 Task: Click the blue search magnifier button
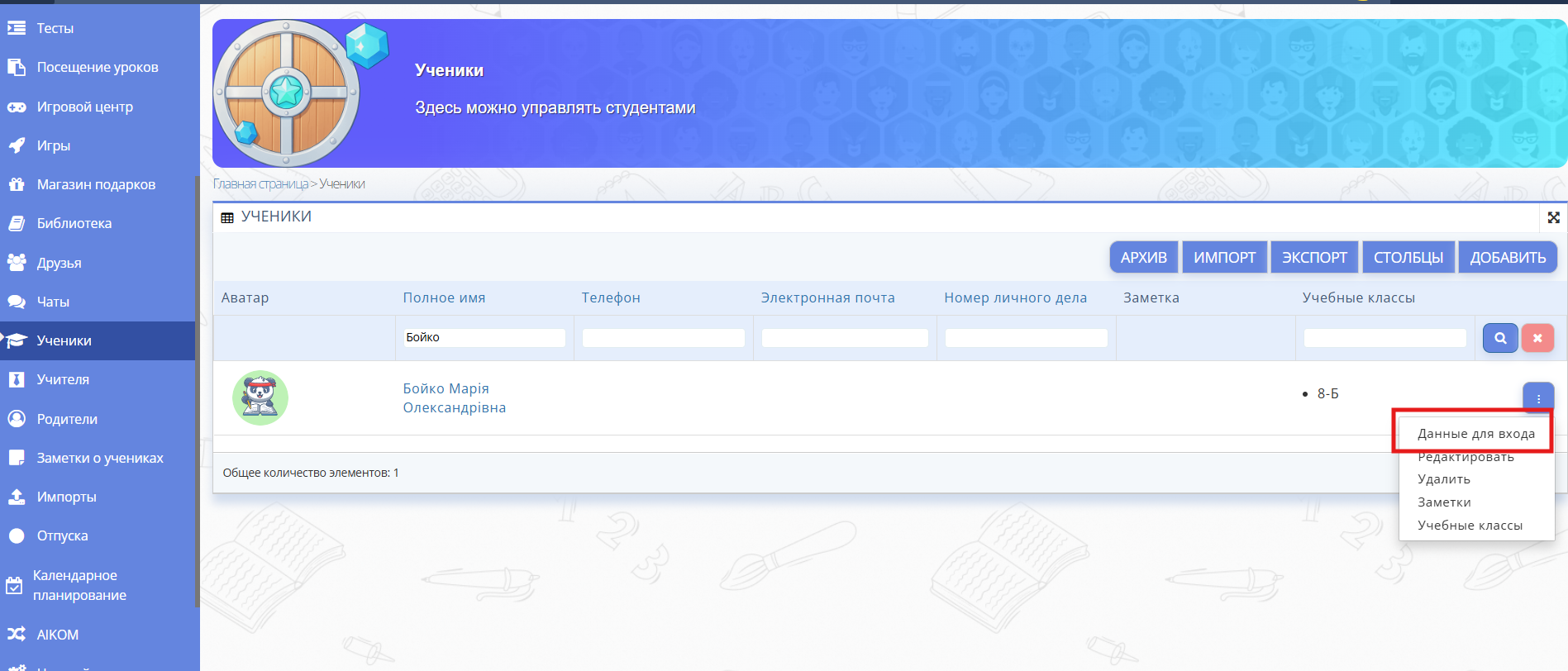[x=1499, y=338]
